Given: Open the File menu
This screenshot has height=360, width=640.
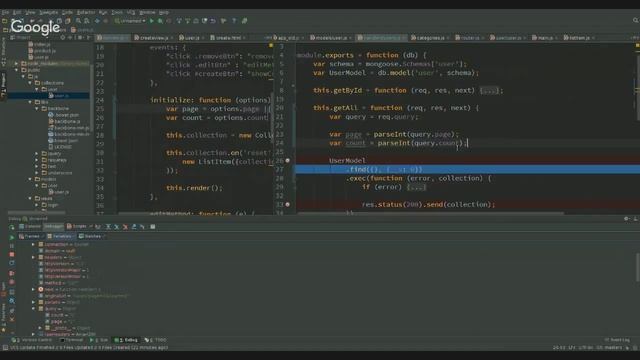Looking at the screenshot, I should tap(5, 13).
